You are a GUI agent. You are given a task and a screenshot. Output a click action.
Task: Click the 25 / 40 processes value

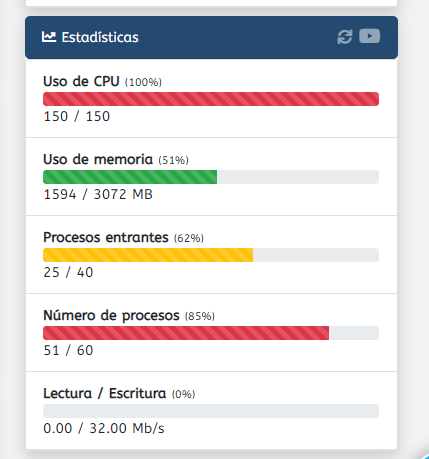pyautogui.click(x=68, y=272)
